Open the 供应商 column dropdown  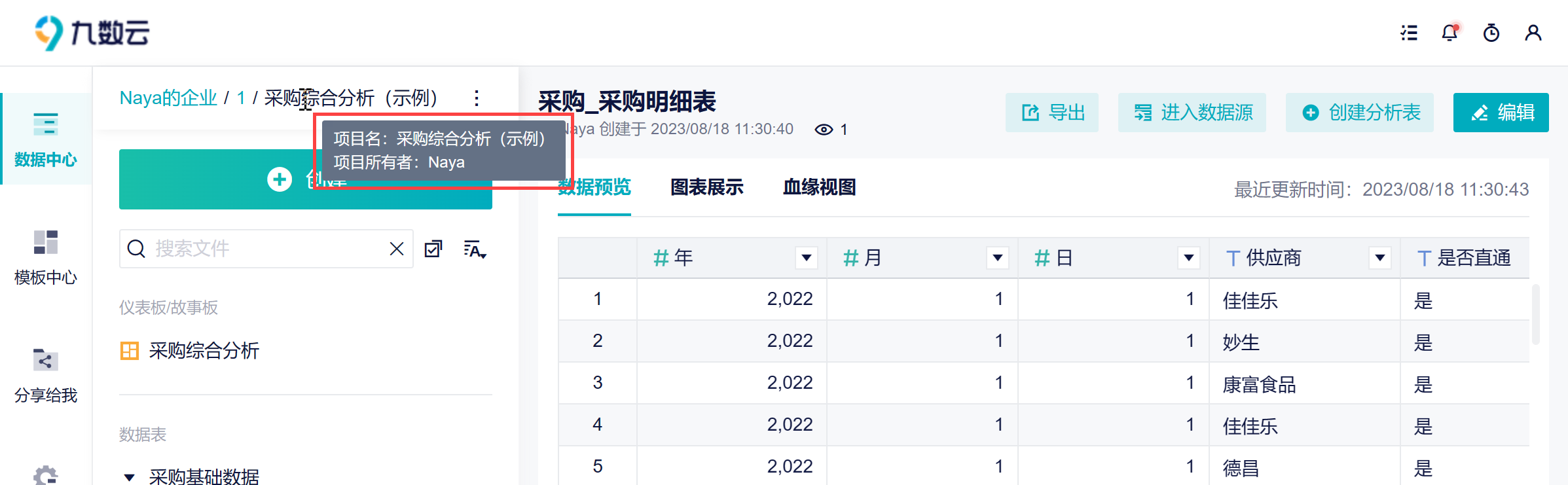tap(1380, 258)
